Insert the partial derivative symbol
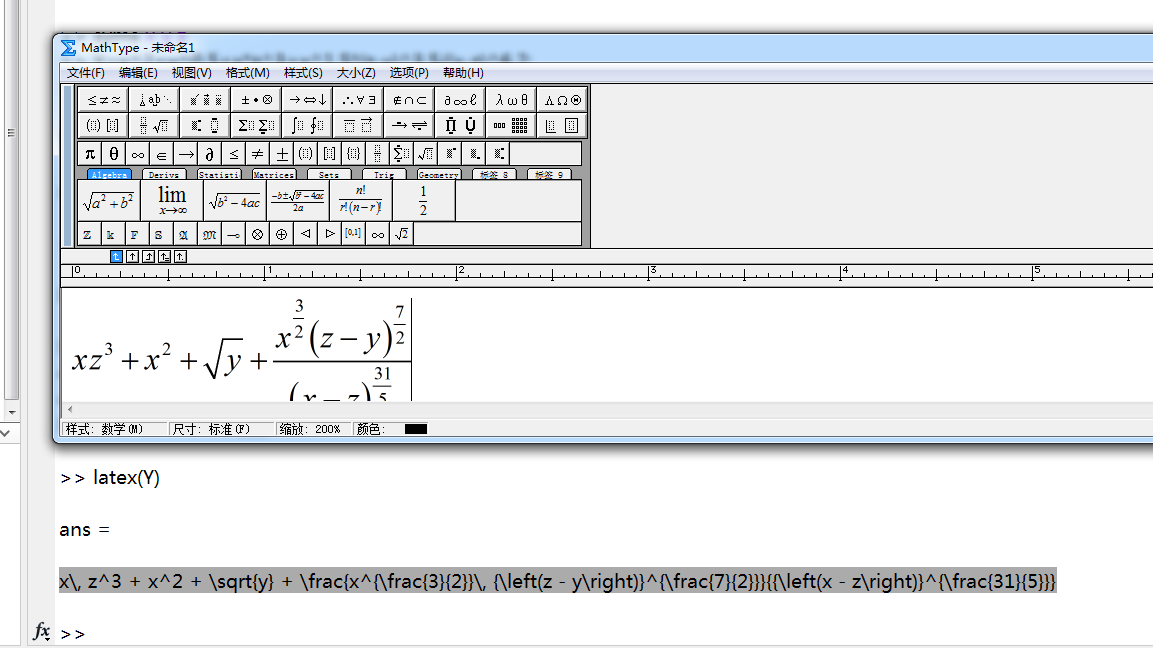This screenshot has width=1153, height=648. tap(212, 153)
